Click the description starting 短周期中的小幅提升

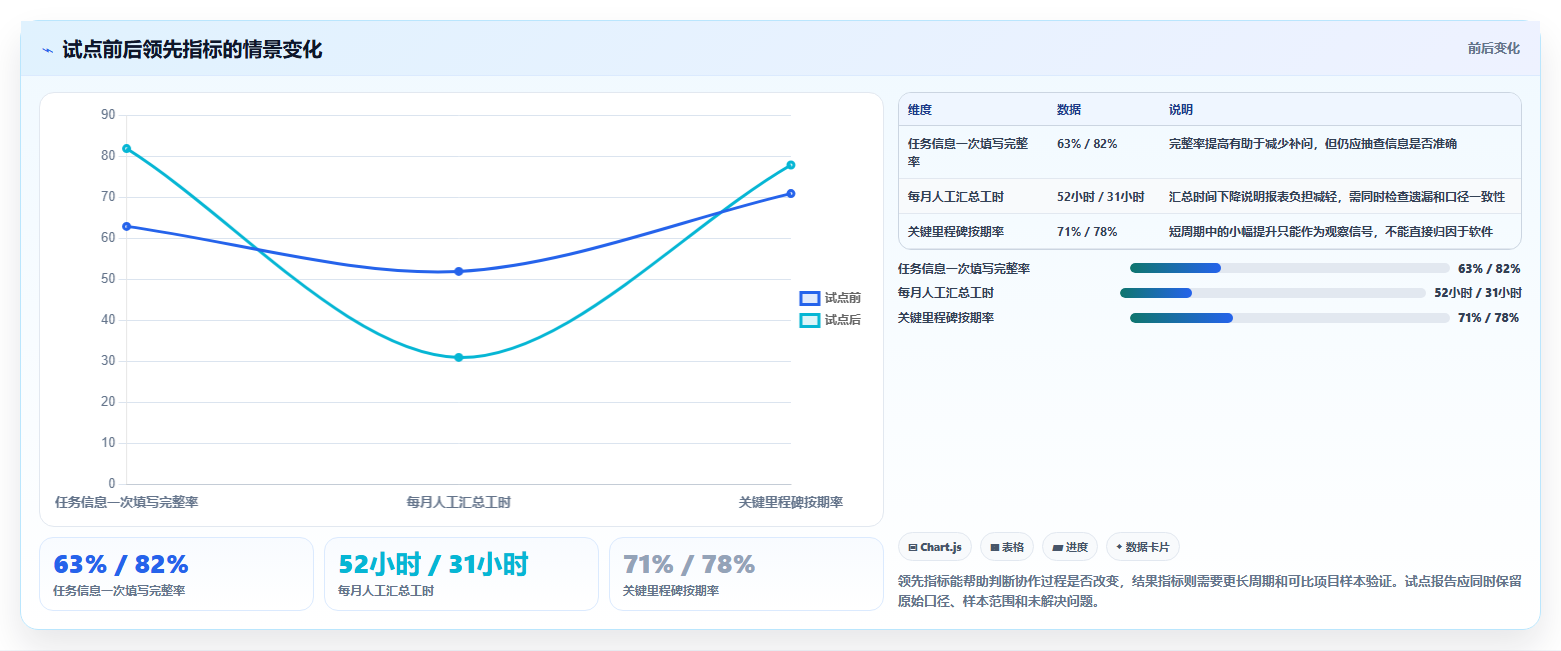pyautogui.click(x=1331, y=232)
